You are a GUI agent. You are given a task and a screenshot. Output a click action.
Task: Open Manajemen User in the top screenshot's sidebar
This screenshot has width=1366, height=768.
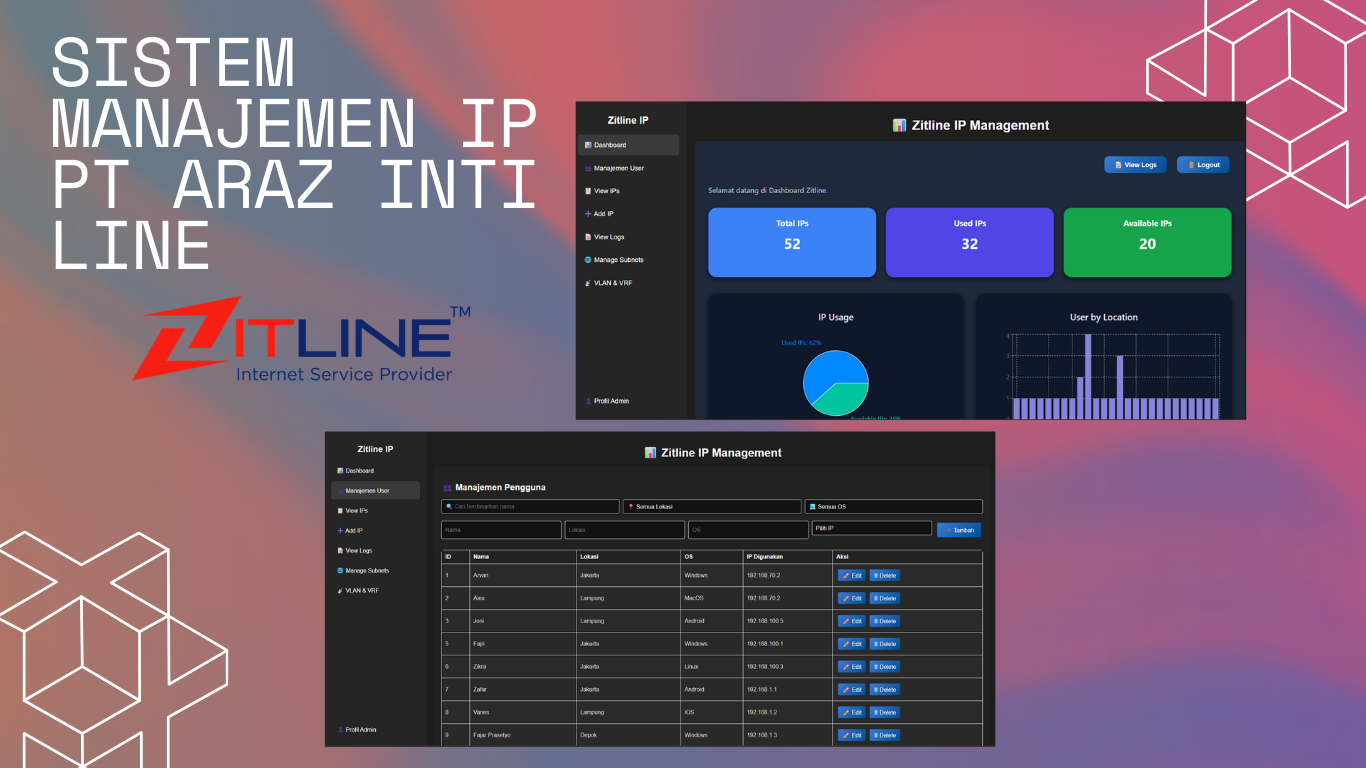[x=618, y=168]
